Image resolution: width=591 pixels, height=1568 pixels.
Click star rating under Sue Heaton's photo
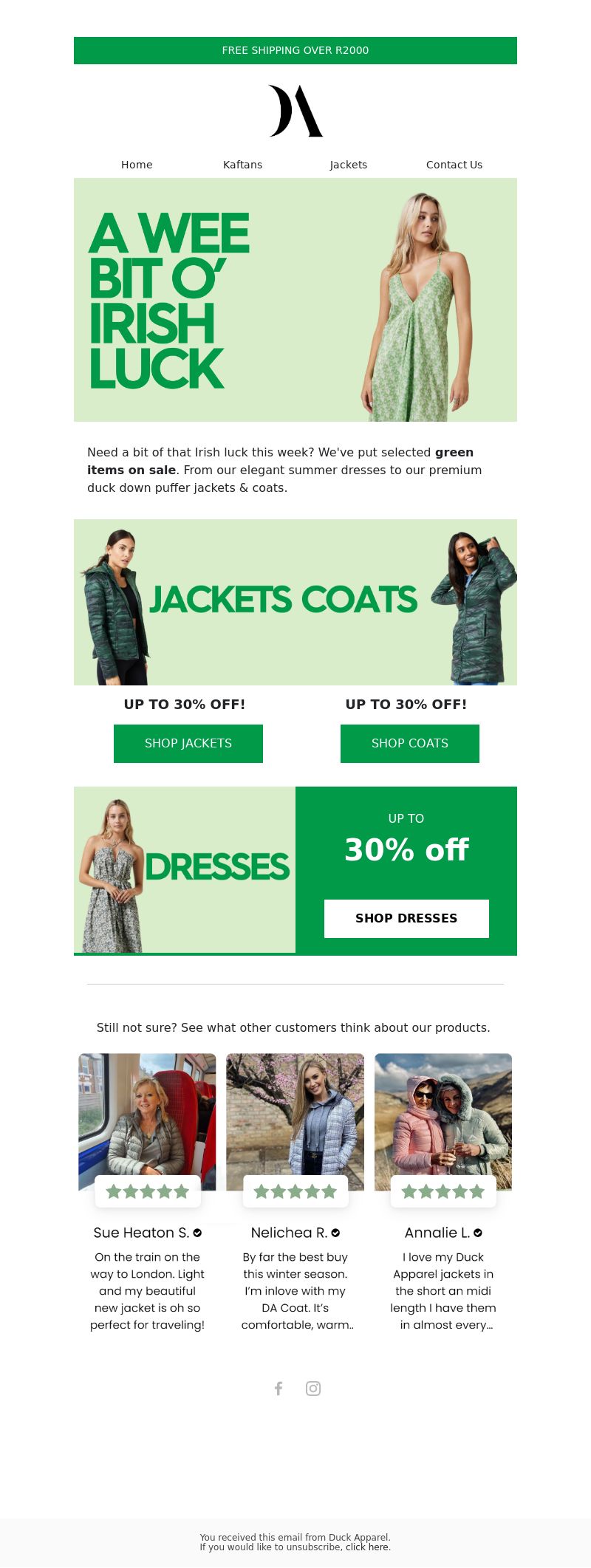pos(148,1191)
